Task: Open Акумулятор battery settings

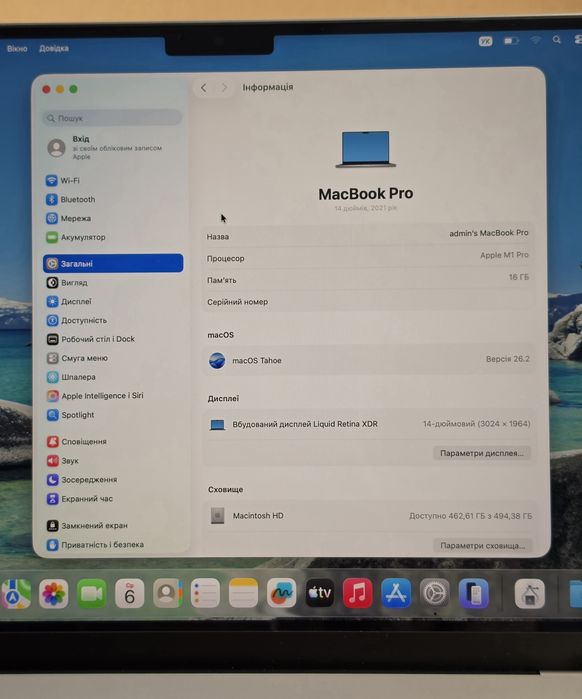Action: pyautogui.click(x=76, y=237)
